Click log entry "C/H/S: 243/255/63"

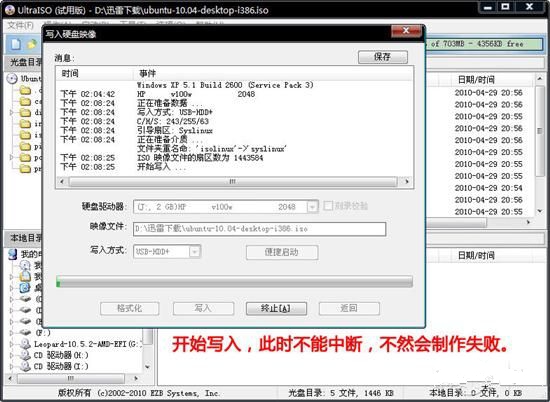tap(173, 122)
